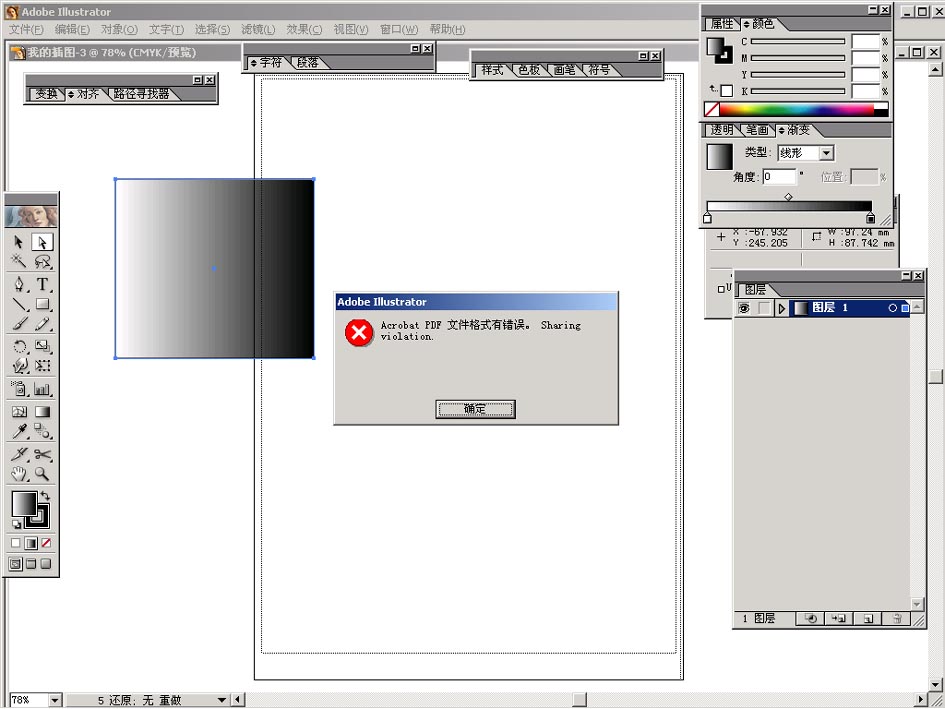Set paint mode to None
Image resolution: width=945 pixels, height=709 pixels.
click(x=46, y=543)
